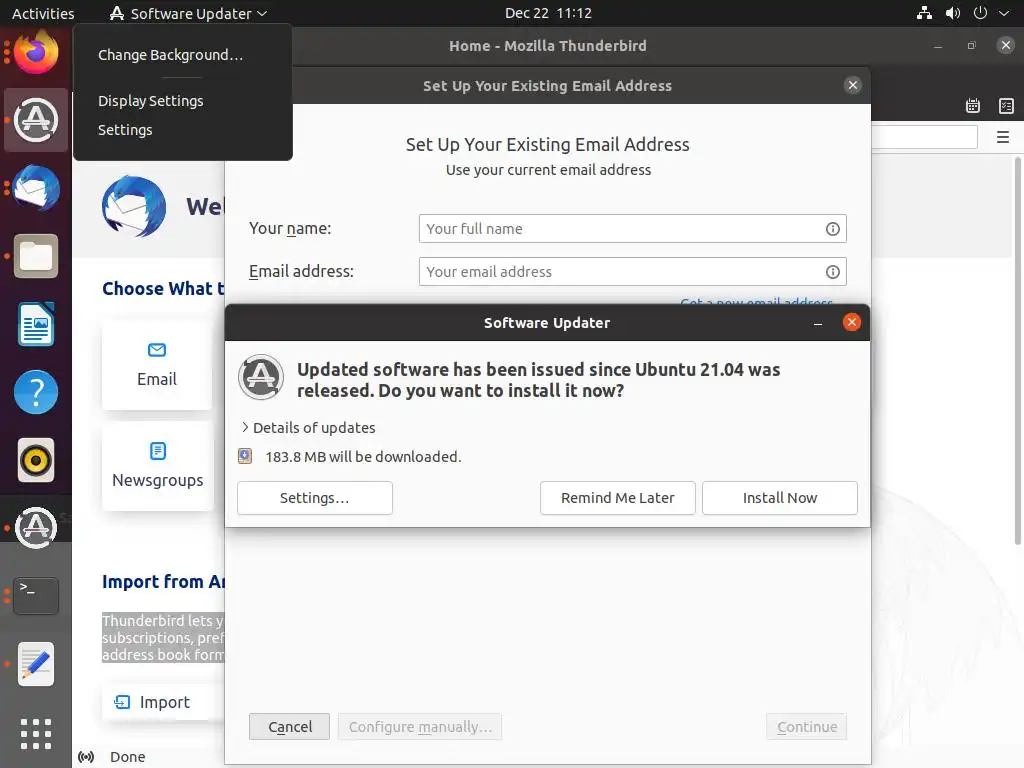
Task: Click Continue in email setup dialog
Action: pyautogui.click(x=807, y=727)
